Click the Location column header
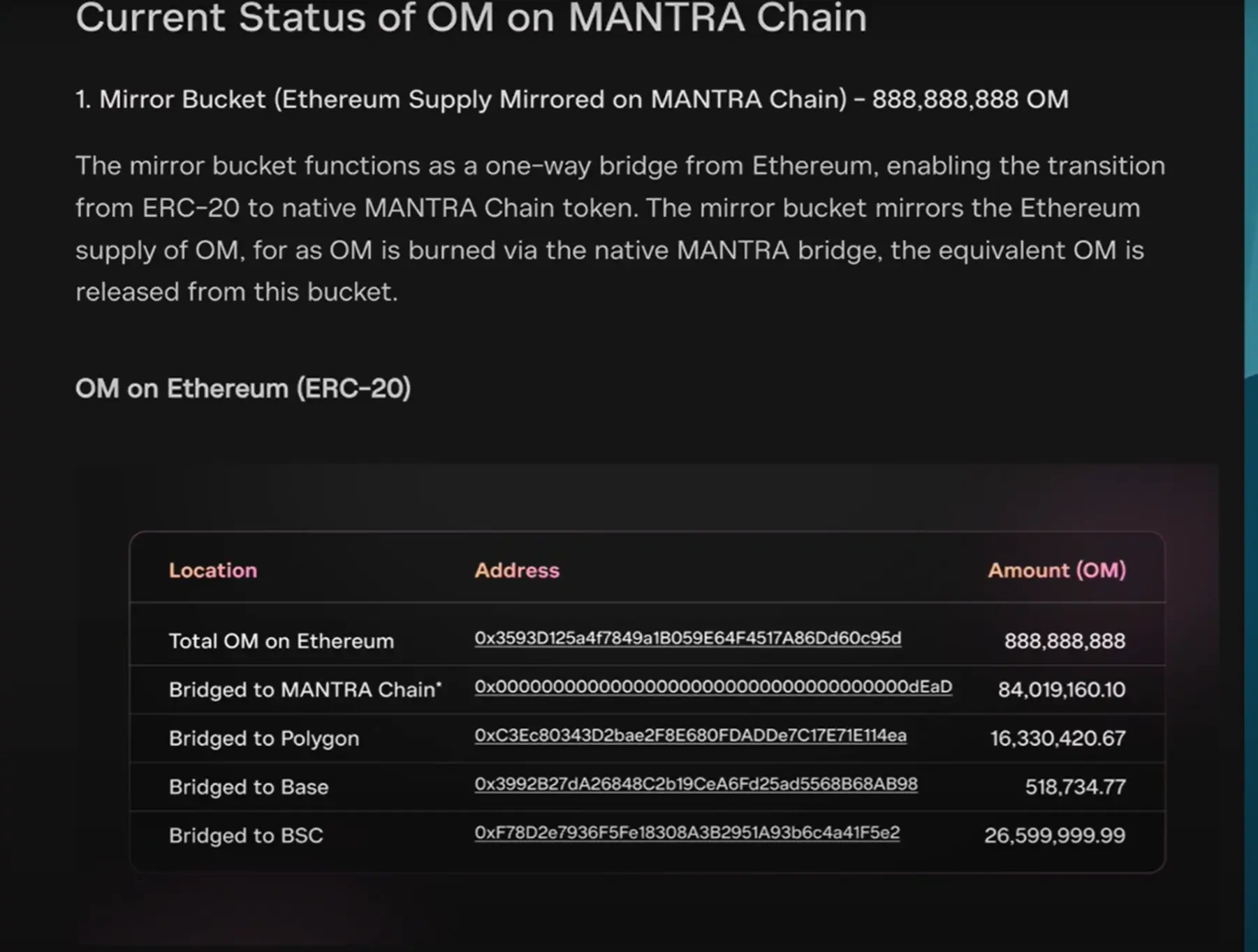1258x952 pixels. coord(213,571)
